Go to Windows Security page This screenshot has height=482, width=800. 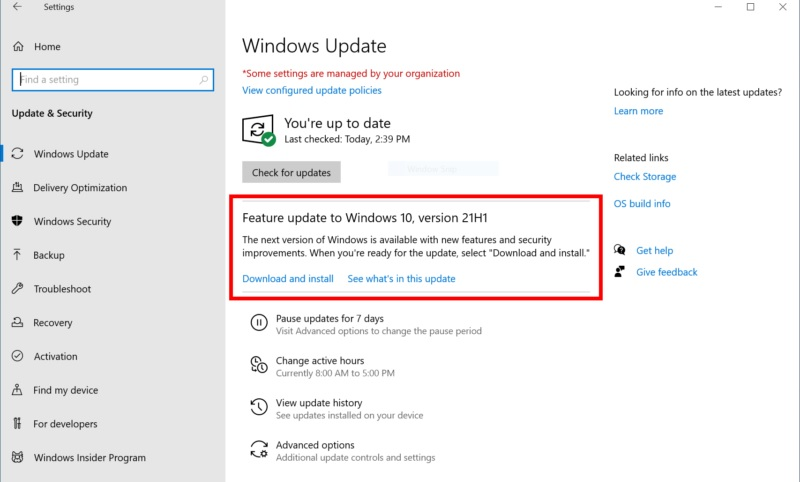[x=72, y=221]
